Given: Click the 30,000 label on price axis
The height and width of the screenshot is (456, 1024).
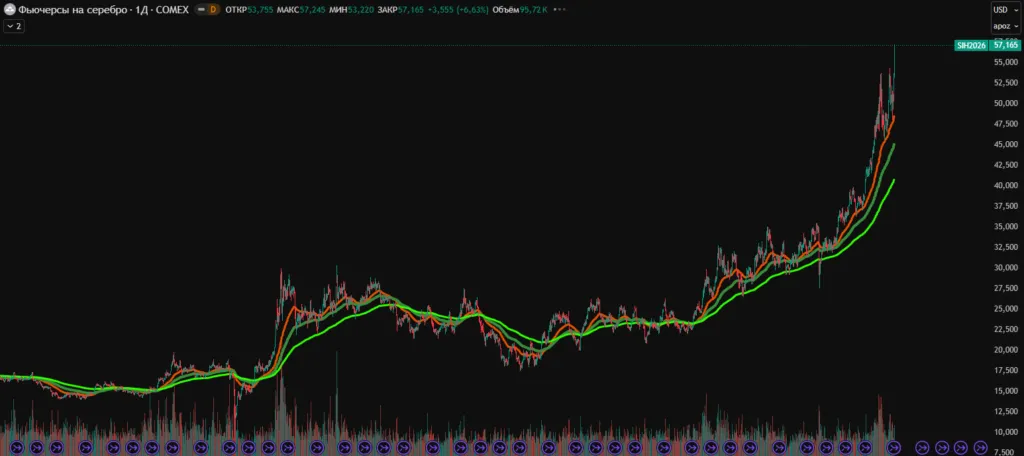Looking at the screenshot, I should pyautogui.click(x=1005, y=267).
